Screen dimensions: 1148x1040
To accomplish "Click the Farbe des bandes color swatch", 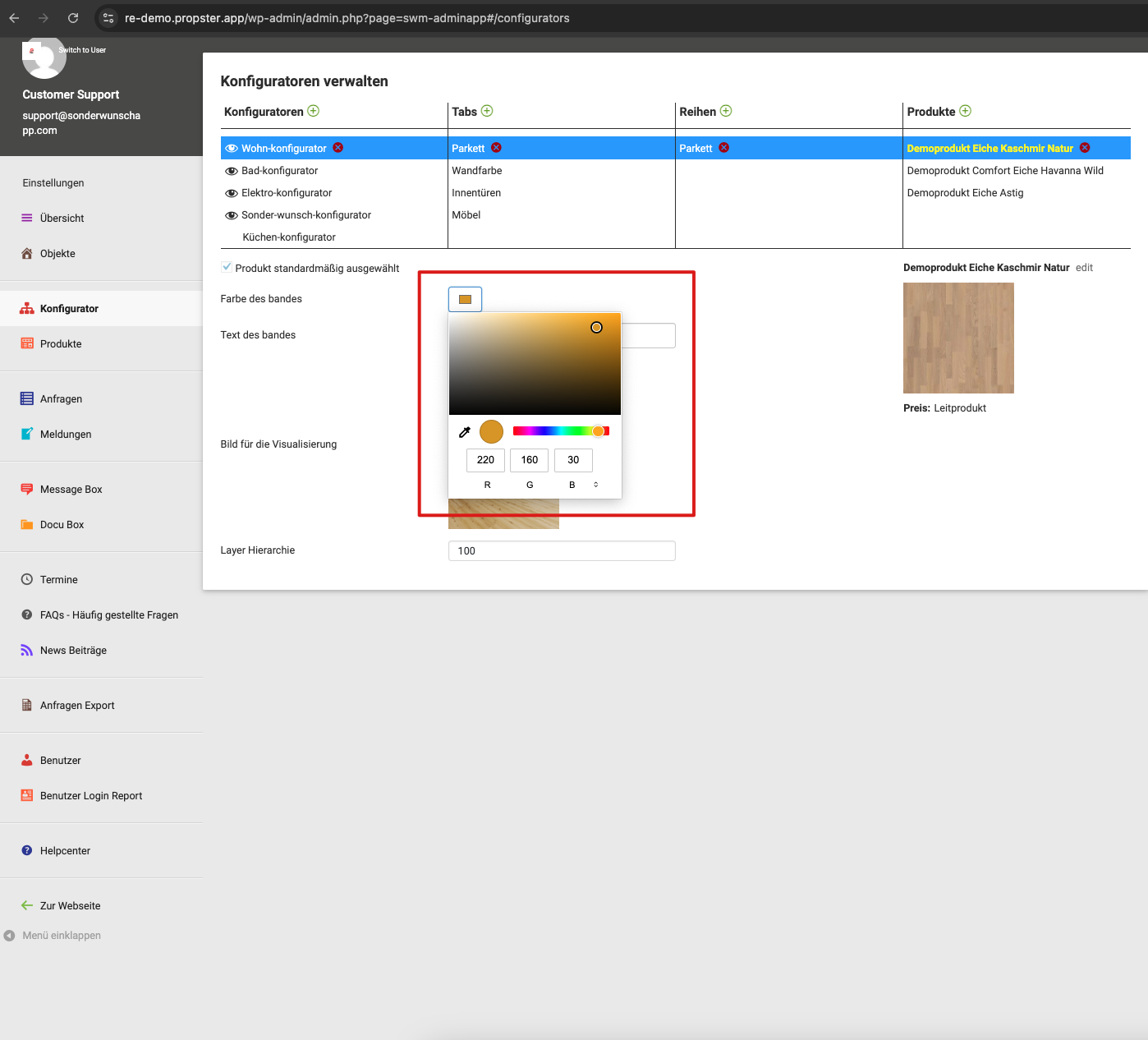I will pos(465,299).
